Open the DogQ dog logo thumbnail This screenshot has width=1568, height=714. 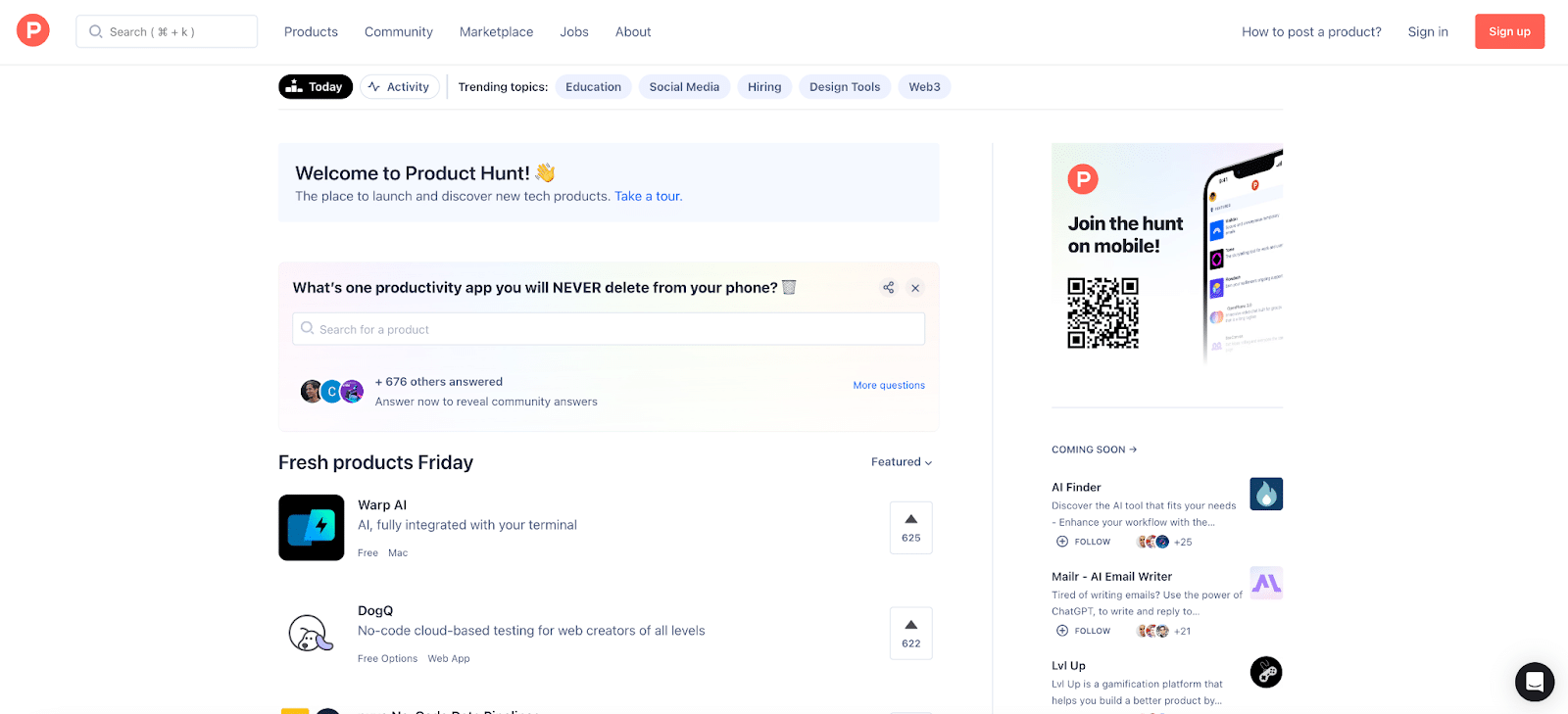(311, 633)
